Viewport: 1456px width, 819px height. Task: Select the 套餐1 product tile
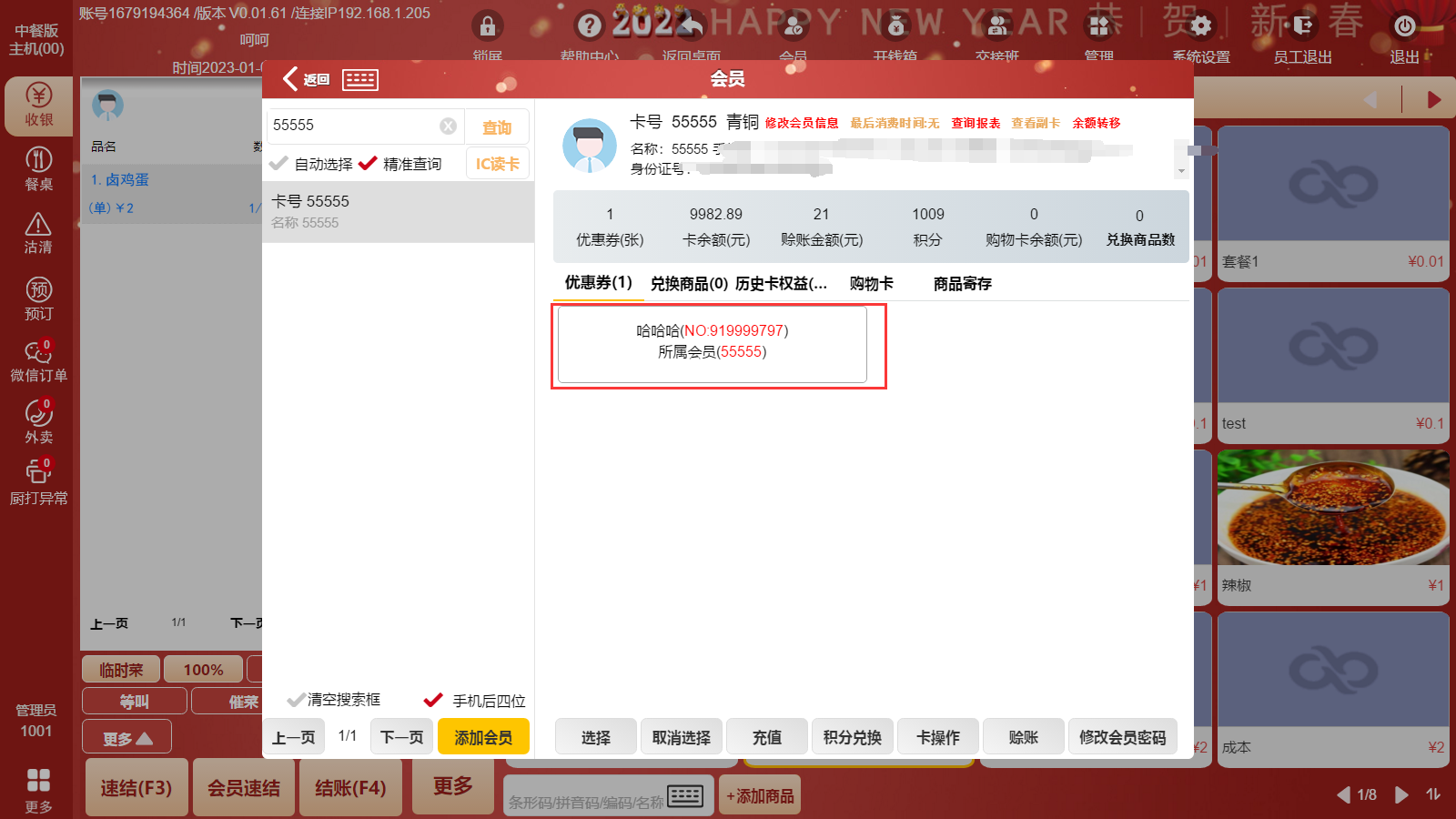click(1333, 204)
